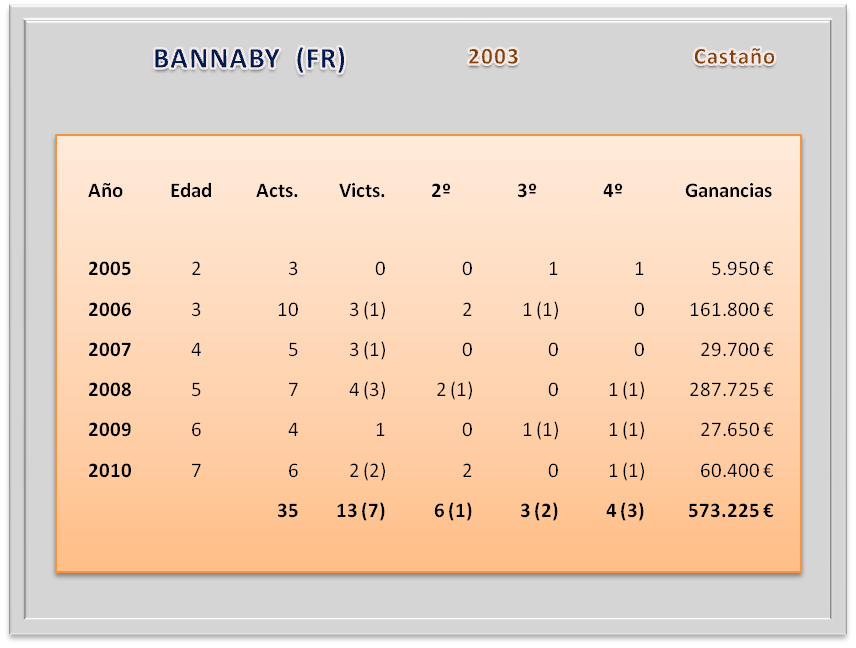Click the total victories 13 (7)
The width and height of the screenshot is (856, 648).
click(x=361, y=510)
